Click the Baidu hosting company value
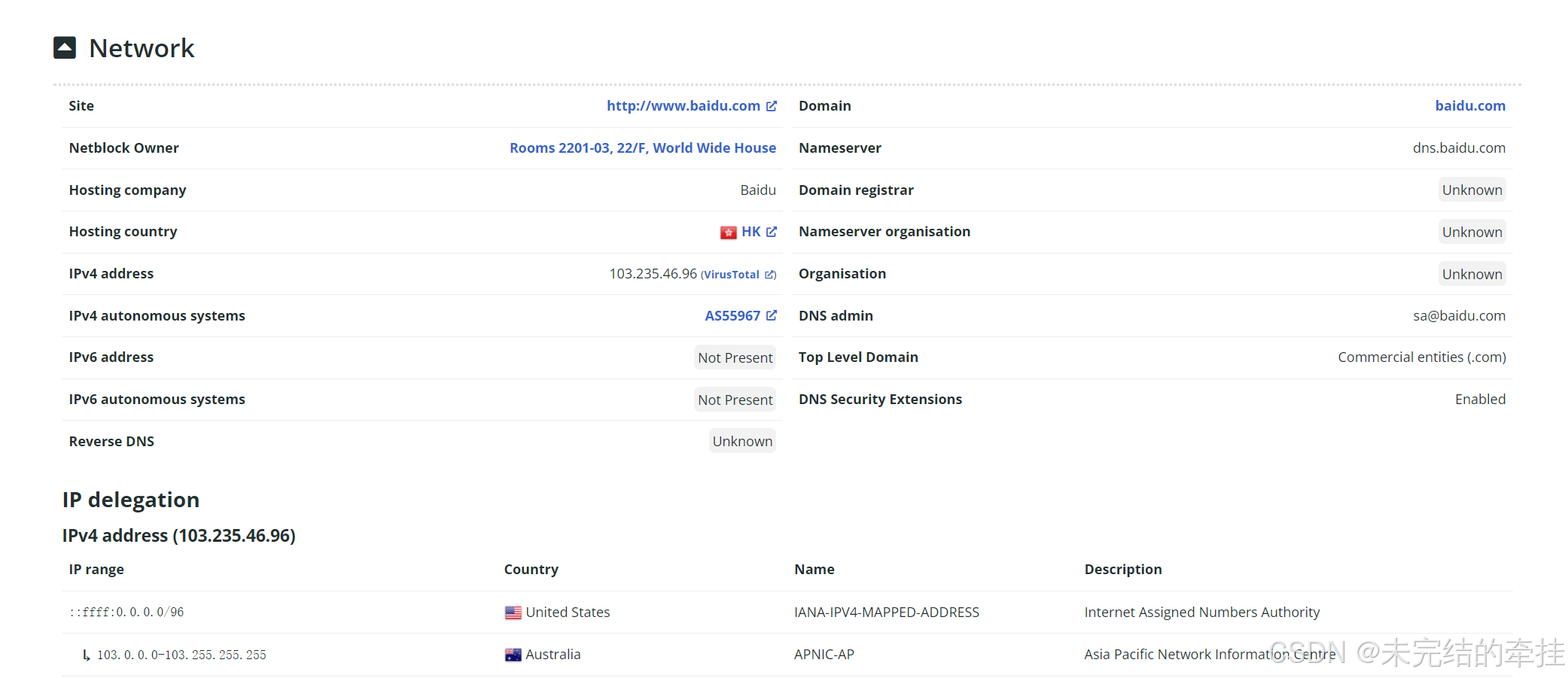The width and height of the screenshot is (1568, 678). tap(758, 190)
